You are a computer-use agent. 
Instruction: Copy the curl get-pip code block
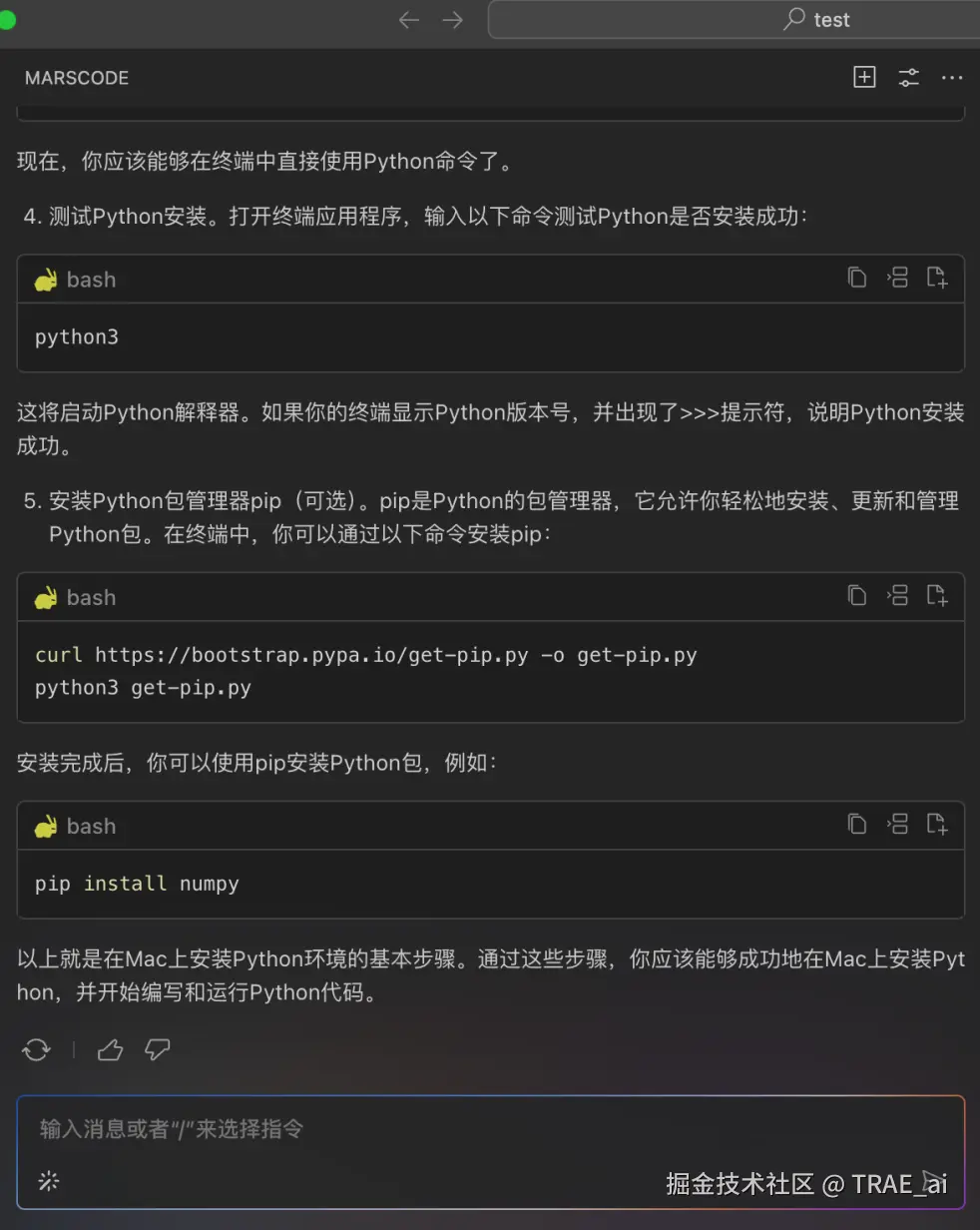[x=856, y=596]
